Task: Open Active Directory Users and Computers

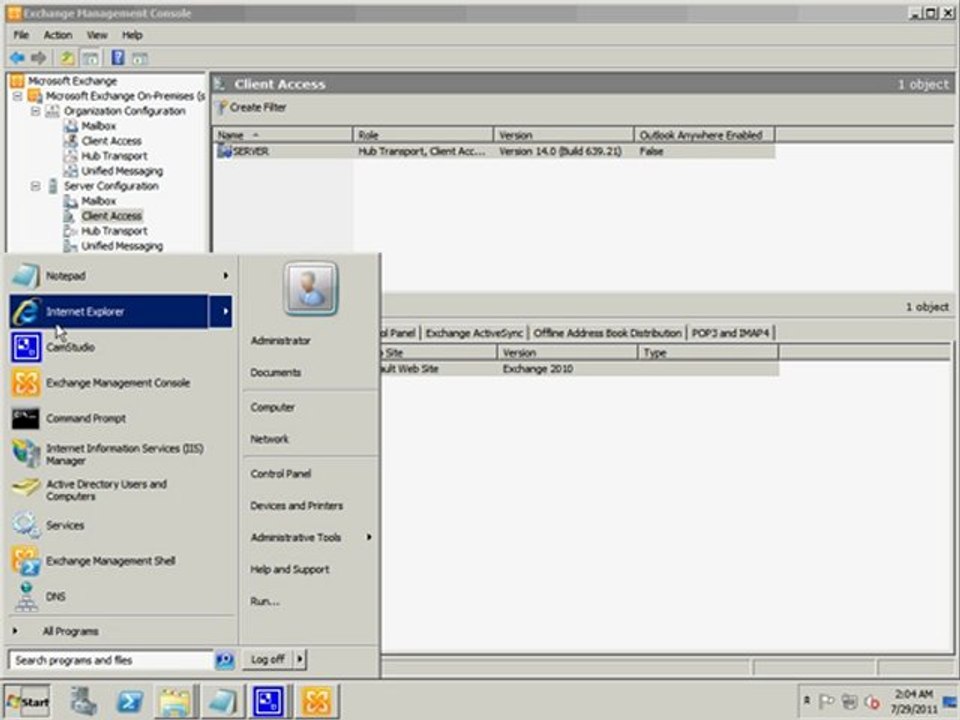Action: (119, 490)
